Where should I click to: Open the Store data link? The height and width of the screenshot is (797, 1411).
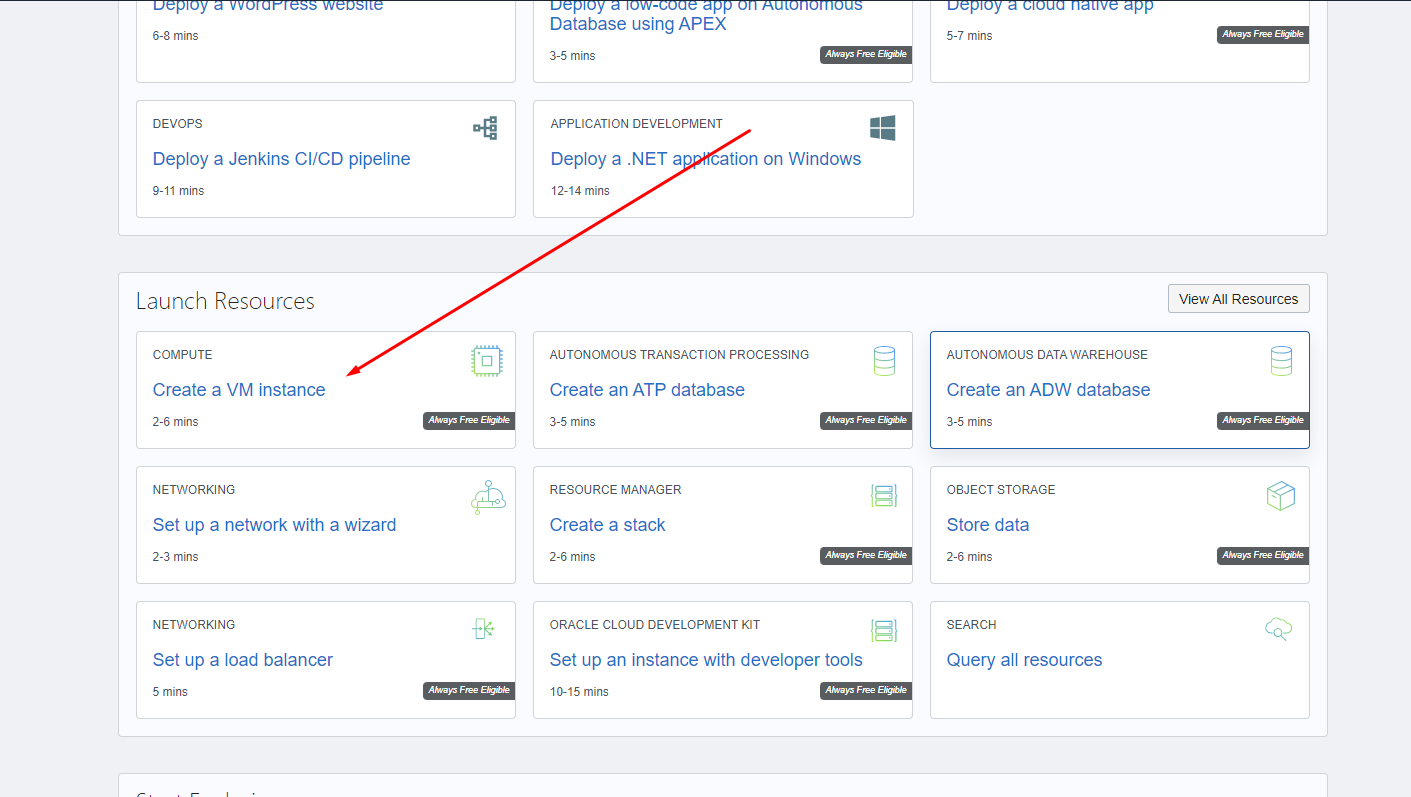coord(988,525)
